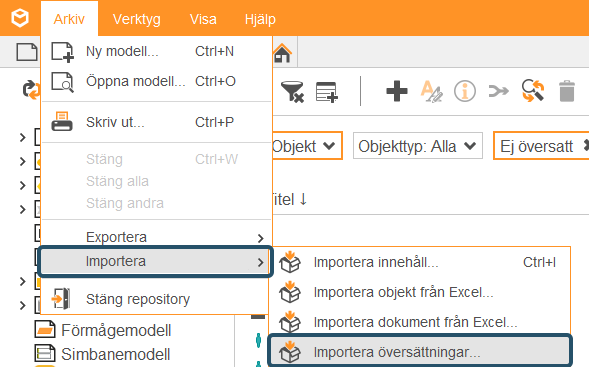Click the rename text A pencil icon
This screenshot has width=589, height=367.
431,91
